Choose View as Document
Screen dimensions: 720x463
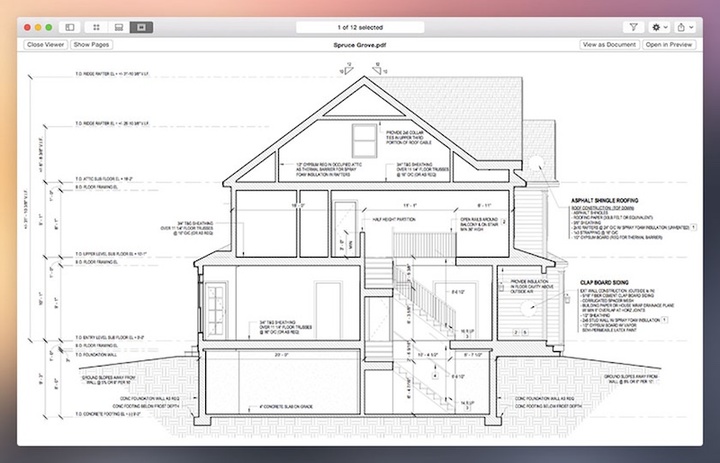(x=608, y=45)
